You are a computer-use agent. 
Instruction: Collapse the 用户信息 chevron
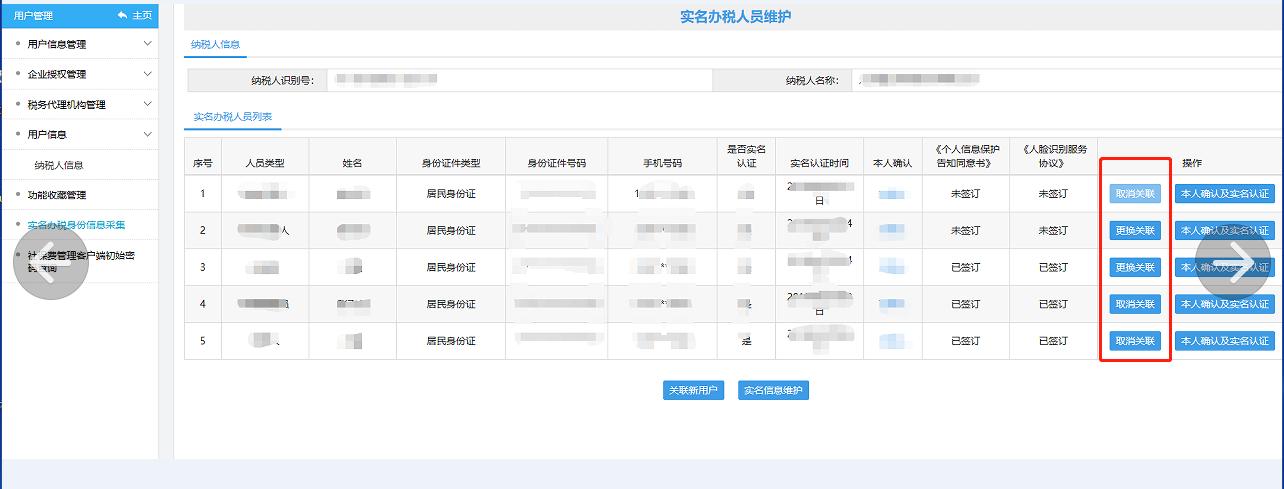click(148, 134)
